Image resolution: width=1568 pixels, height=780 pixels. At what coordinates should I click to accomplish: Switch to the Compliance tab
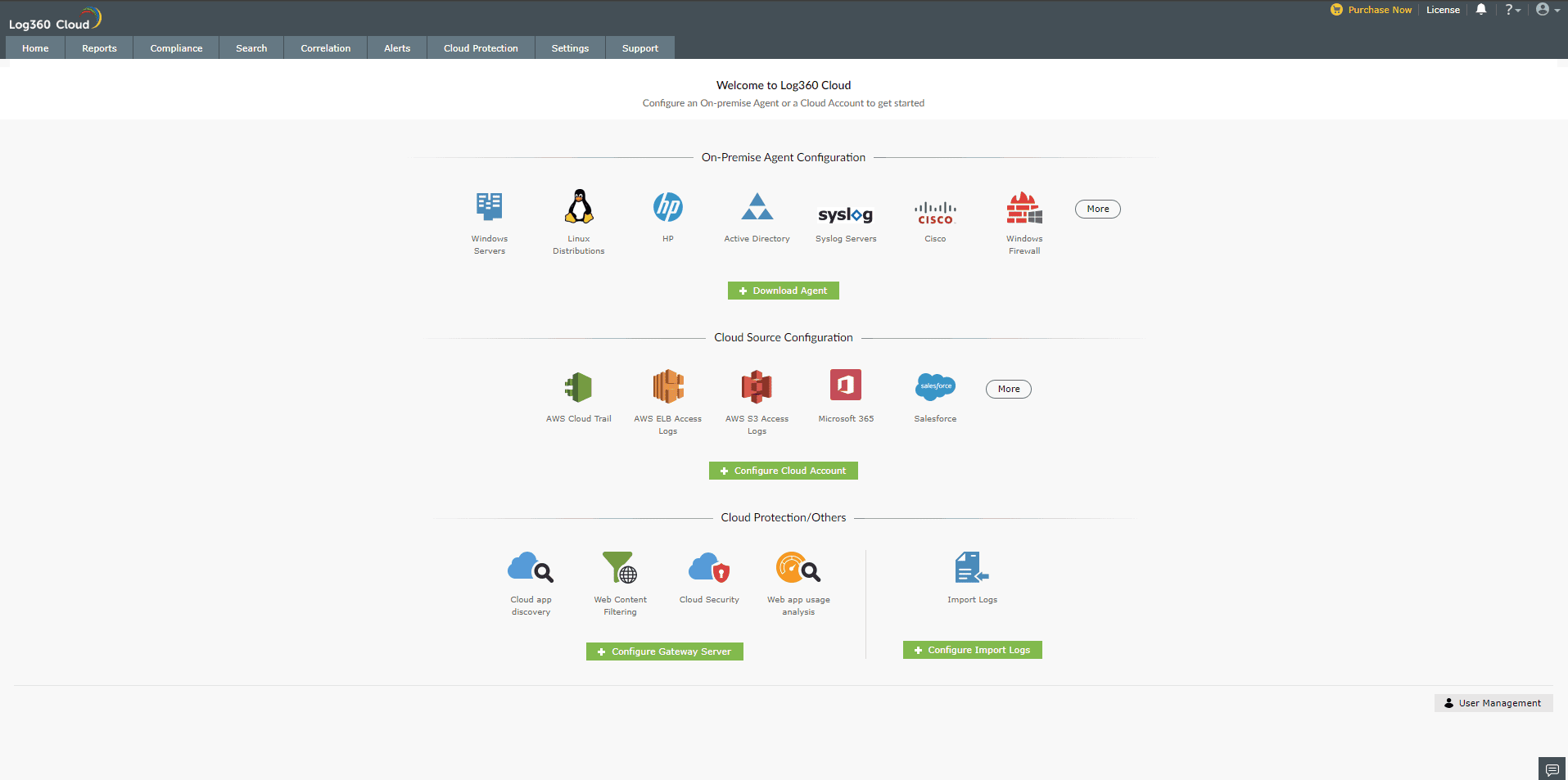coord(176,48)
